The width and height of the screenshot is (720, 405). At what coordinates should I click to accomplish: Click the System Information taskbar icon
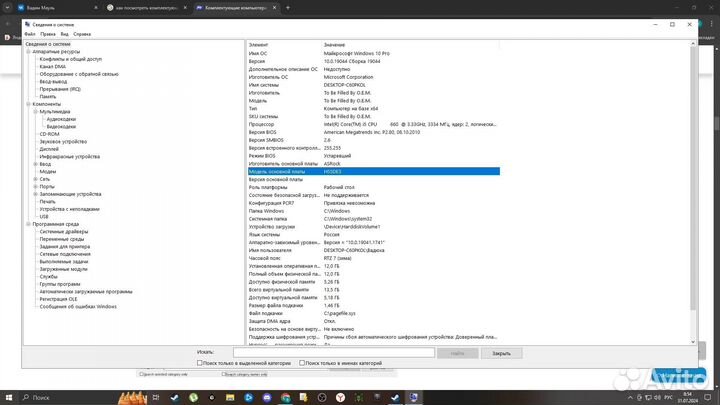click(x=414, y=397)
